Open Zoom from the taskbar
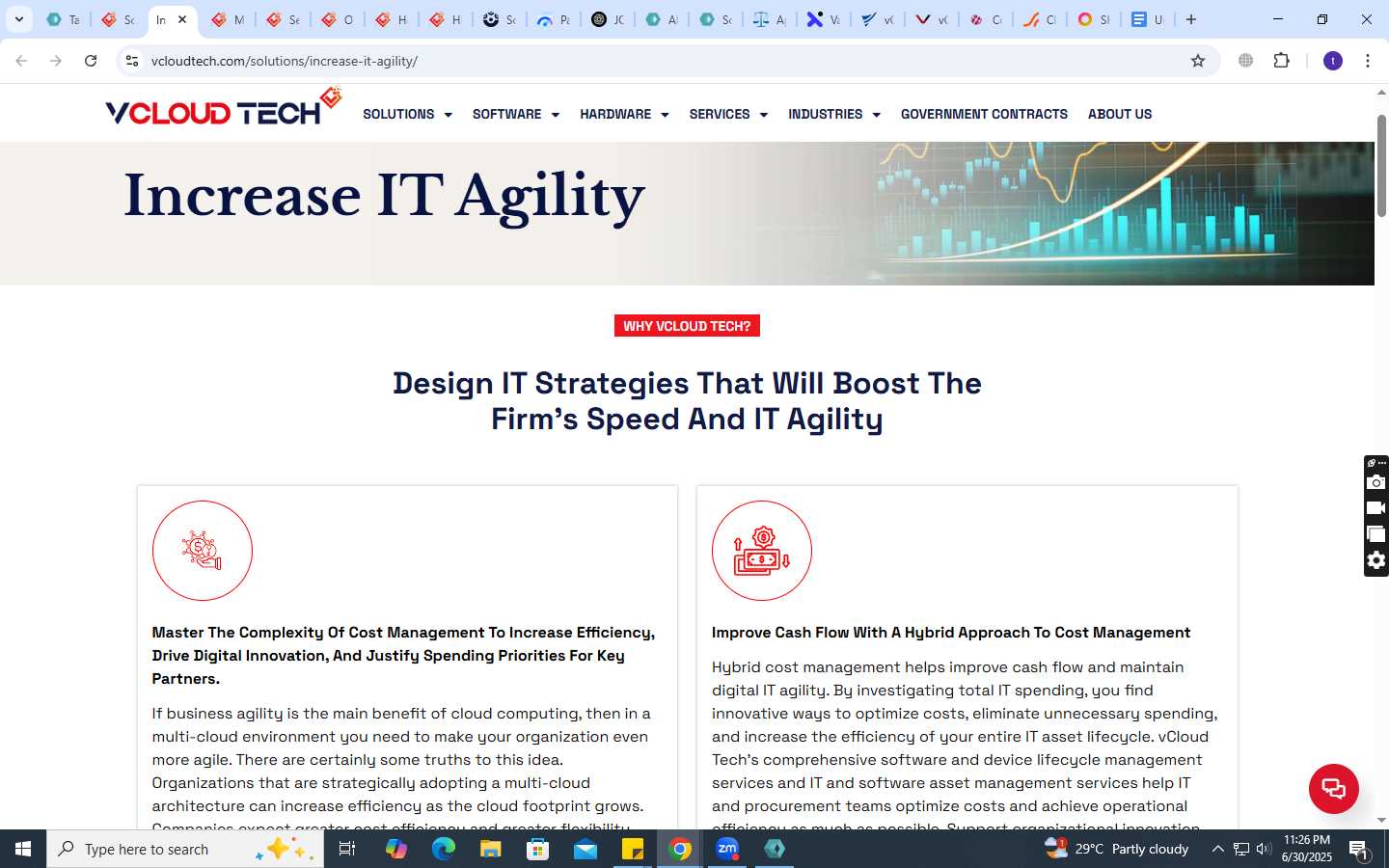1389x868 pixels. [x=727, y=849]
